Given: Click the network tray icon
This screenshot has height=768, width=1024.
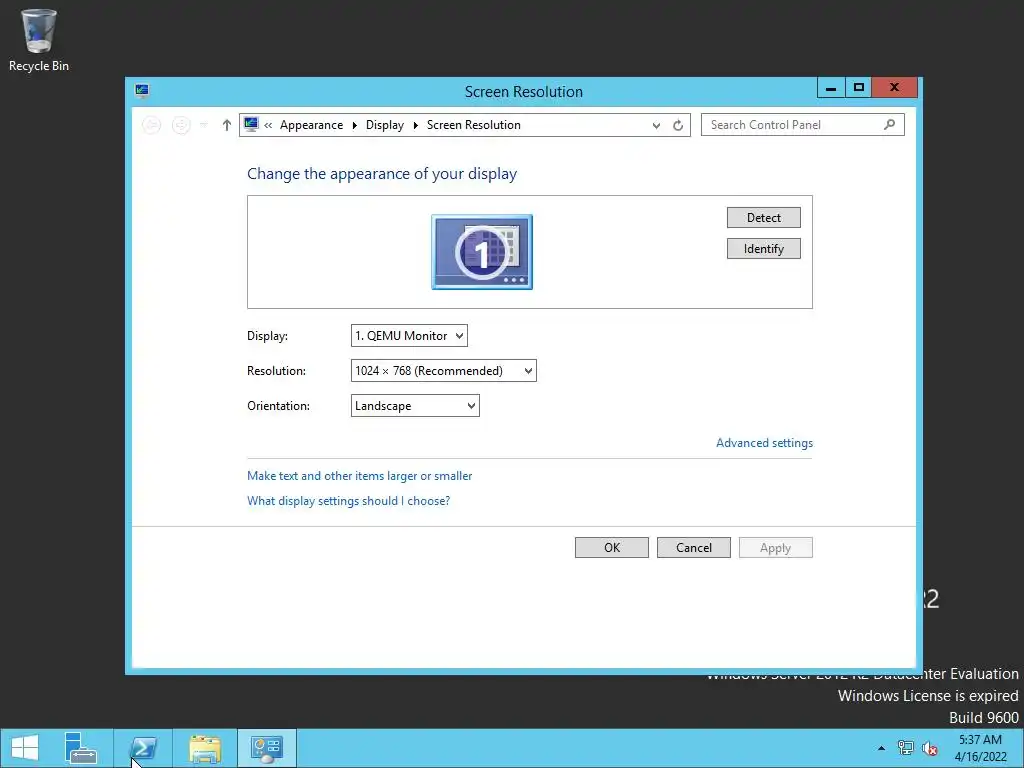Looking at the screenshot, I should (906, 748).
